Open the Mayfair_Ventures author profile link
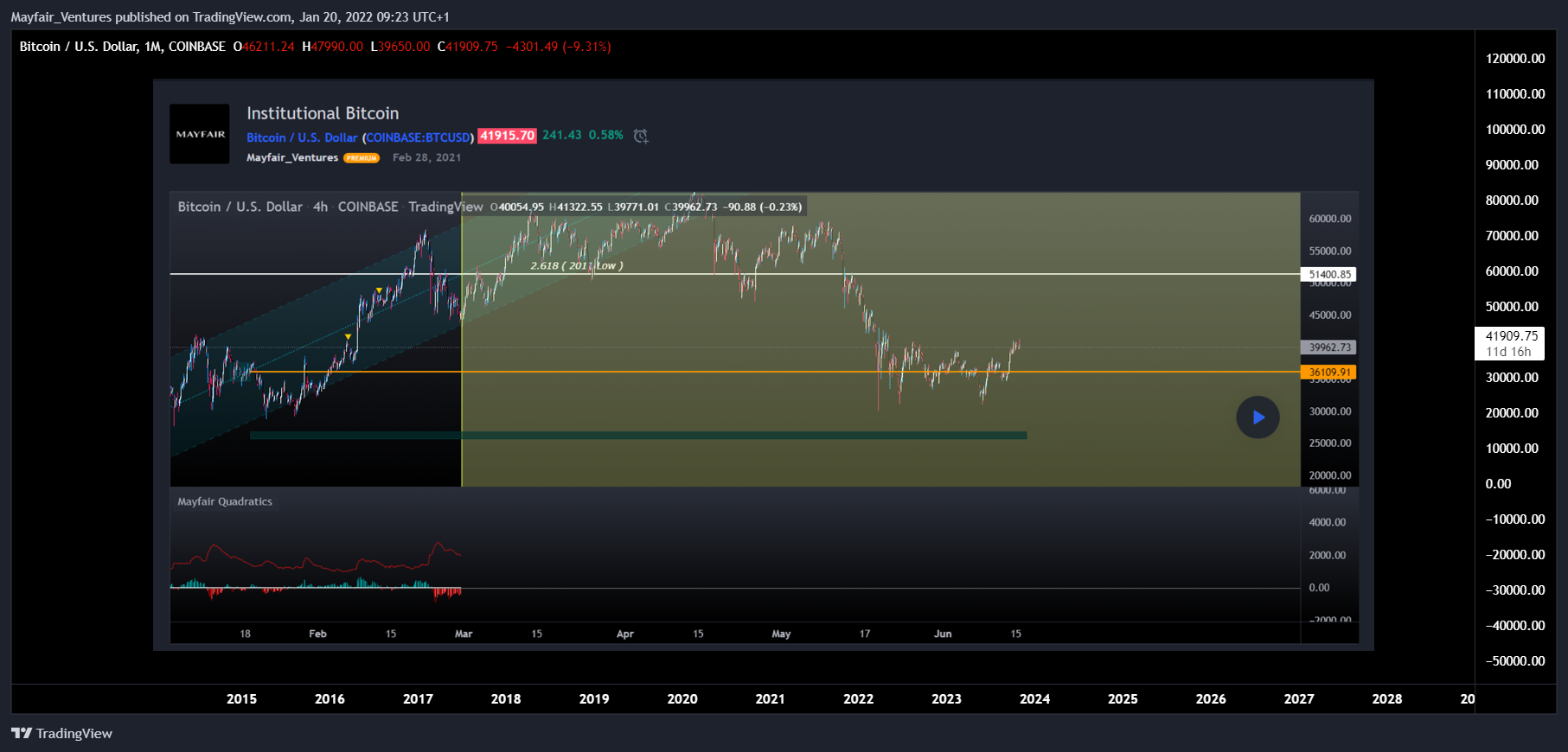Viewport: 1568px width, 752px height. point(292,157)
